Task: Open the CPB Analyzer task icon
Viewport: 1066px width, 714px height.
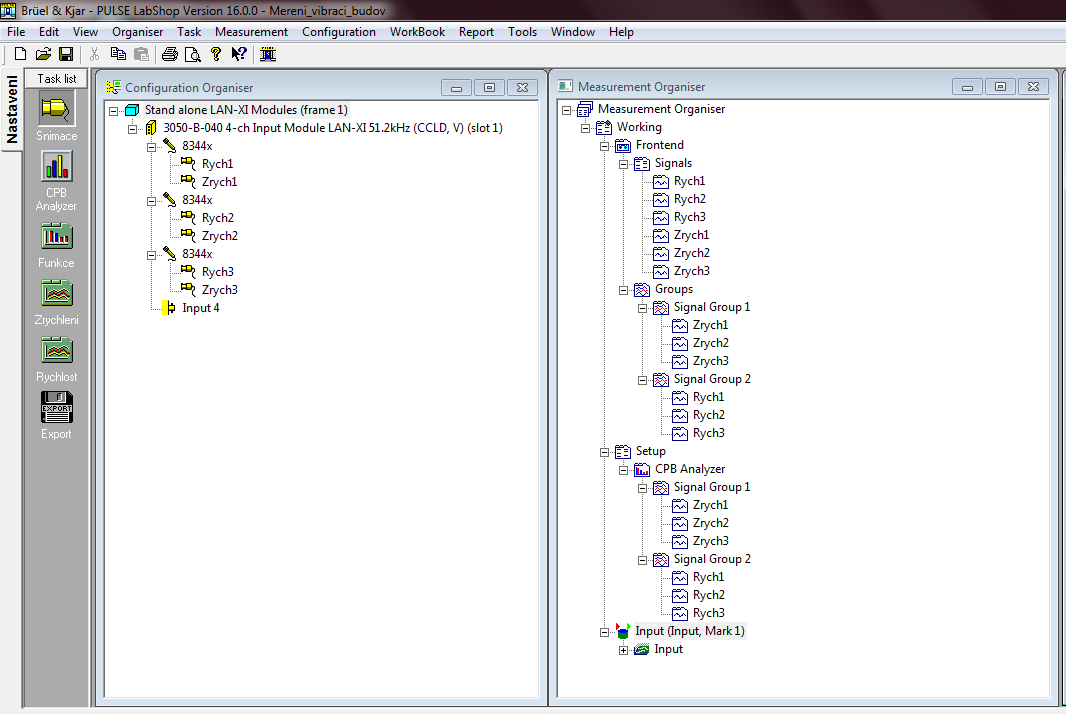Action: [x=56, y=167]
